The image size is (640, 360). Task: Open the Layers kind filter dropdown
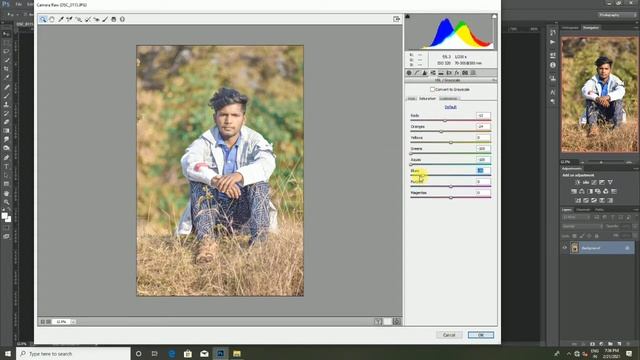click(576, 217)
